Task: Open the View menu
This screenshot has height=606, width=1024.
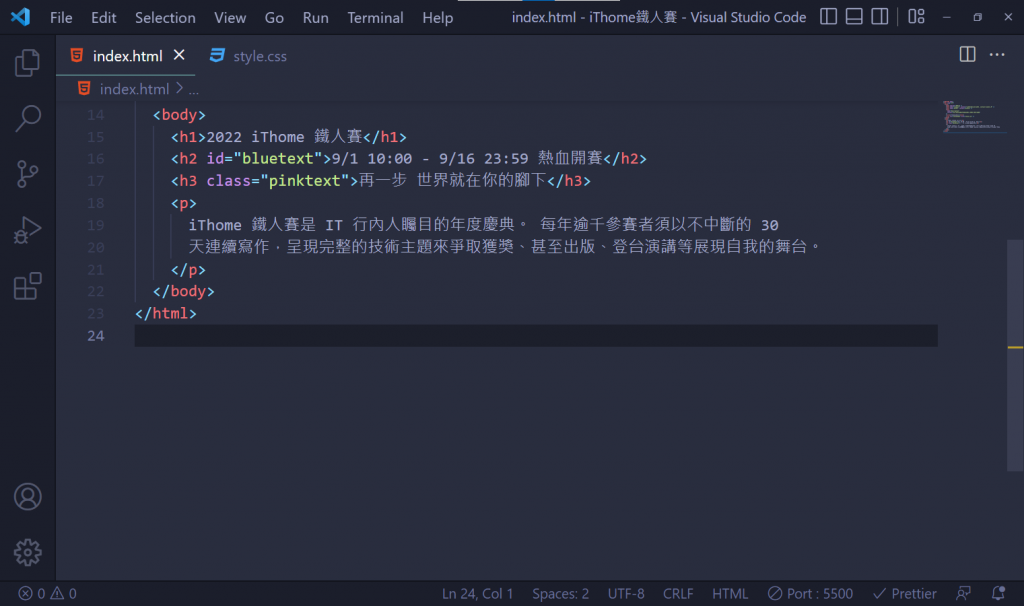Action: pos(230,18)
